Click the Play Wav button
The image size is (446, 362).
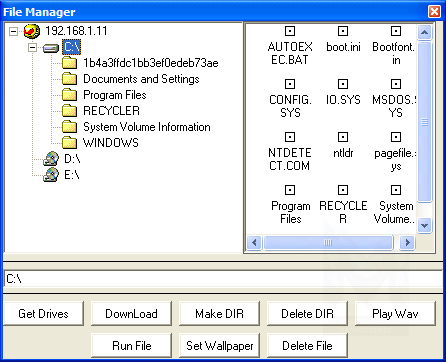[395, 313]
